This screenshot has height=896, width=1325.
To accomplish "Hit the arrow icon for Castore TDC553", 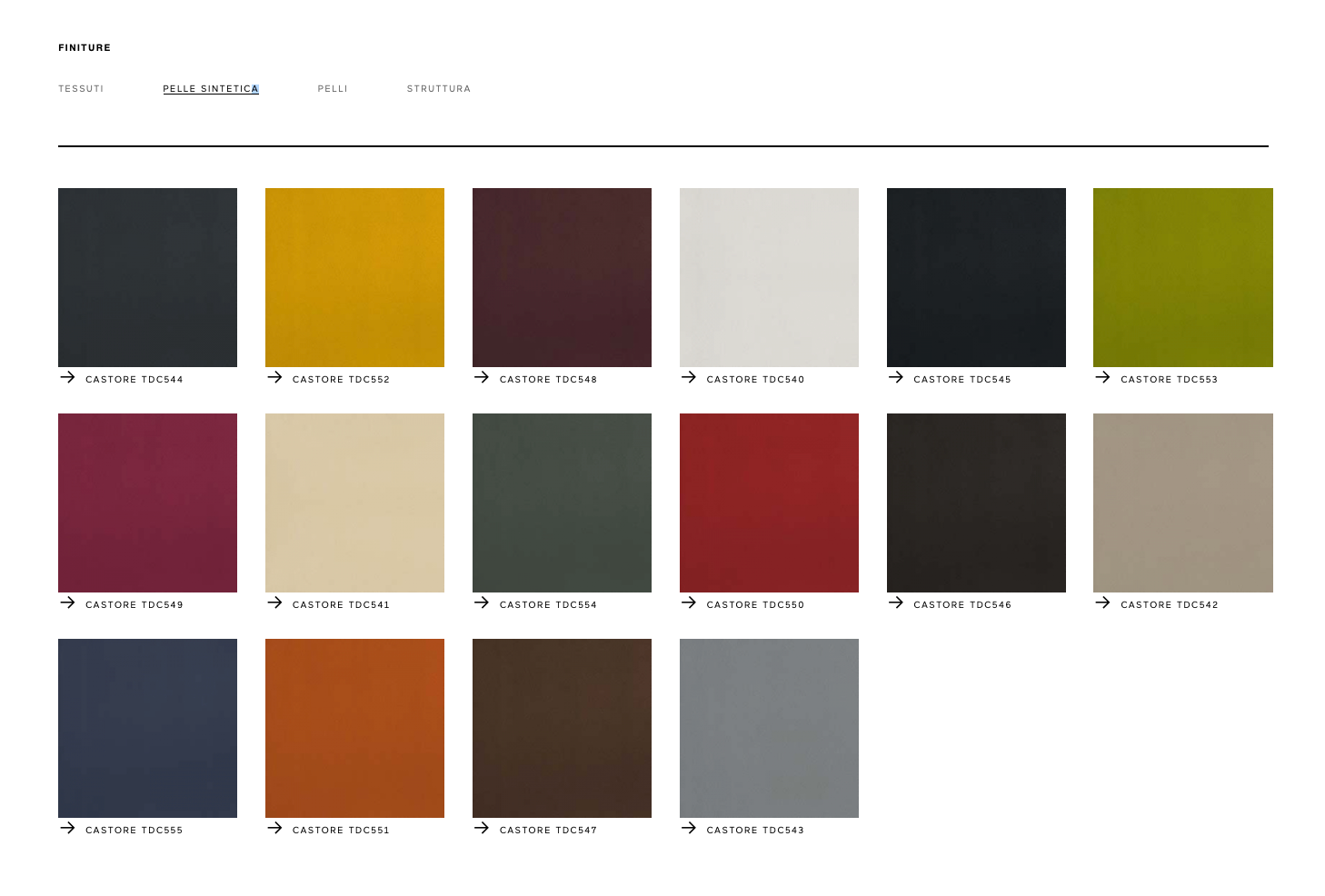I will (x=1102, y=377).
